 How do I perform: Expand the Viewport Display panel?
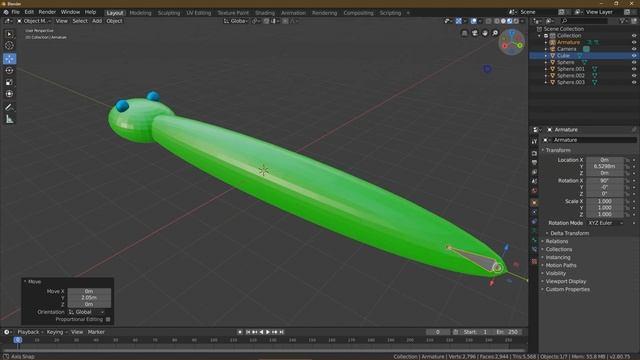566,281
